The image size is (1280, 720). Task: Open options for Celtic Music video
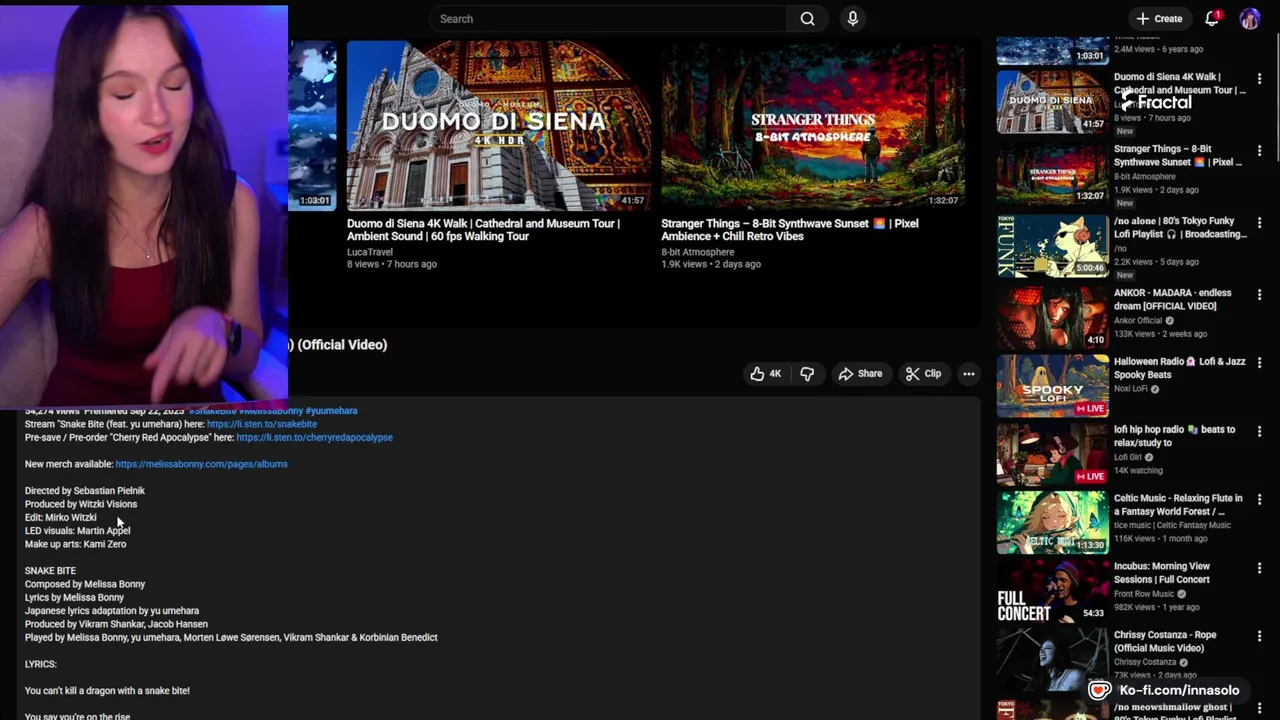[1259, 500]
